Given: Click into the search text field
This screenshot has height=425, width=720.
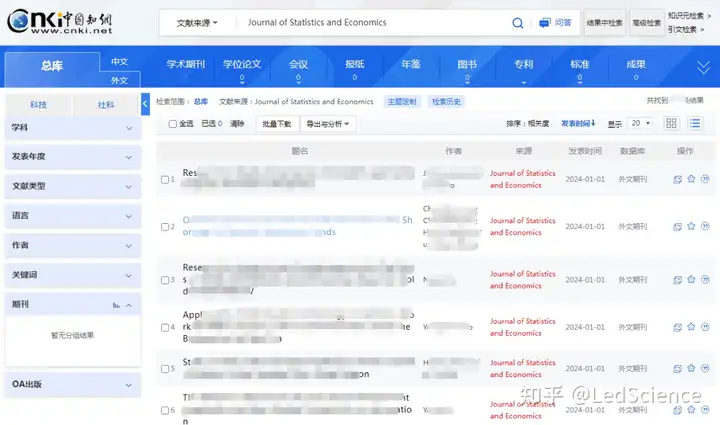Looking at the screenshot, I should pyautogui.click(x=372, y=22).
